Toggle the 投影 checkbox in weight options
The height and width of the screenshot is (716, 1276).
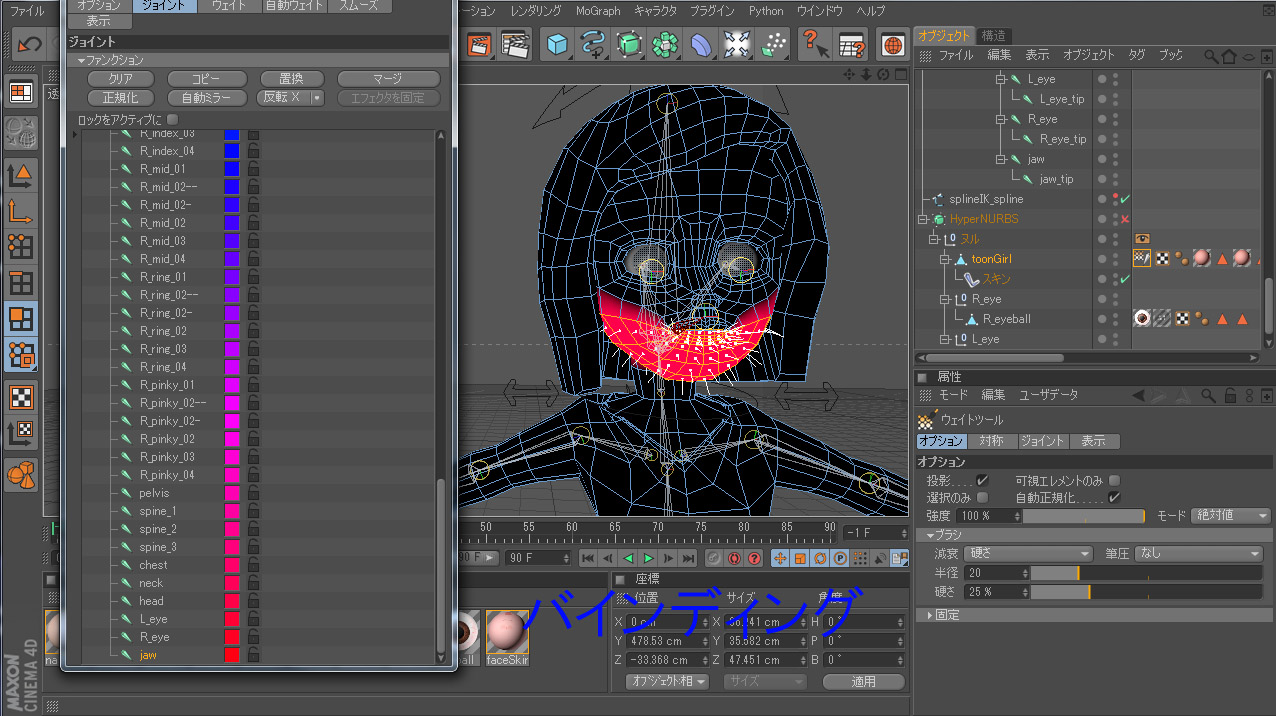point(982,481)
